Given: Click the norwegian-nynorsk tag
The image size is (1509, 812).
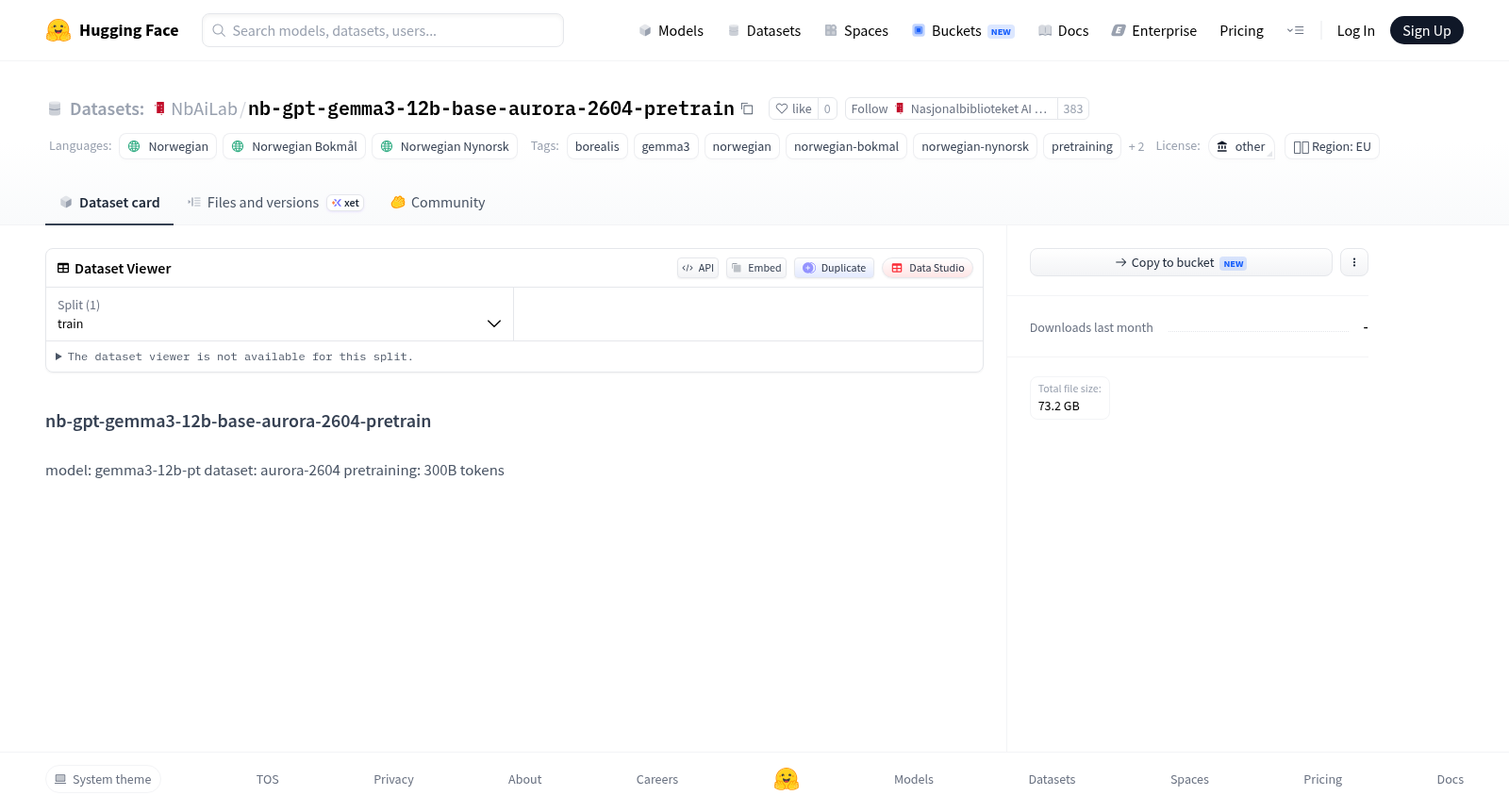Looking at the screenshot, I should pyautogui.click(x=975, y=146).
